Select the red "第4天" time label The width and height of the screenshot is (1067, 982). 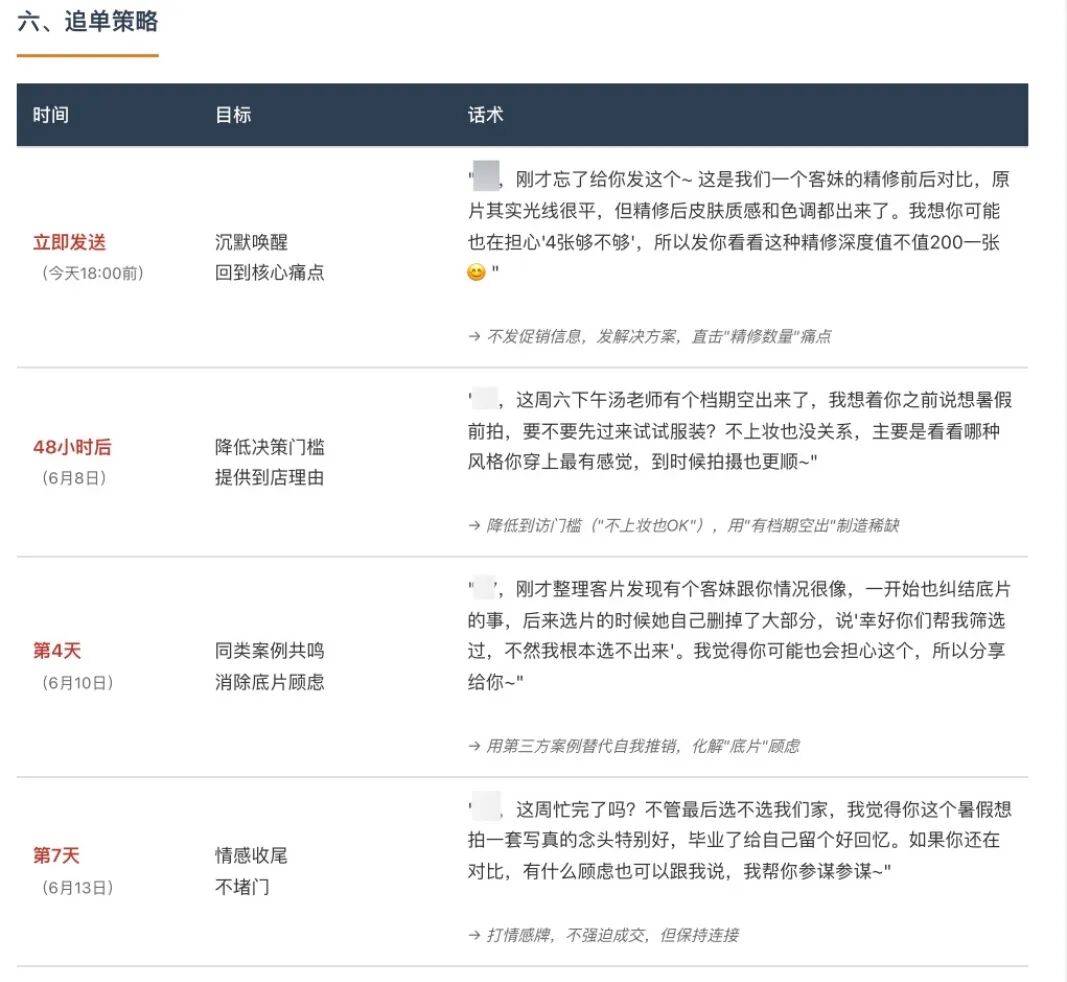57,651
